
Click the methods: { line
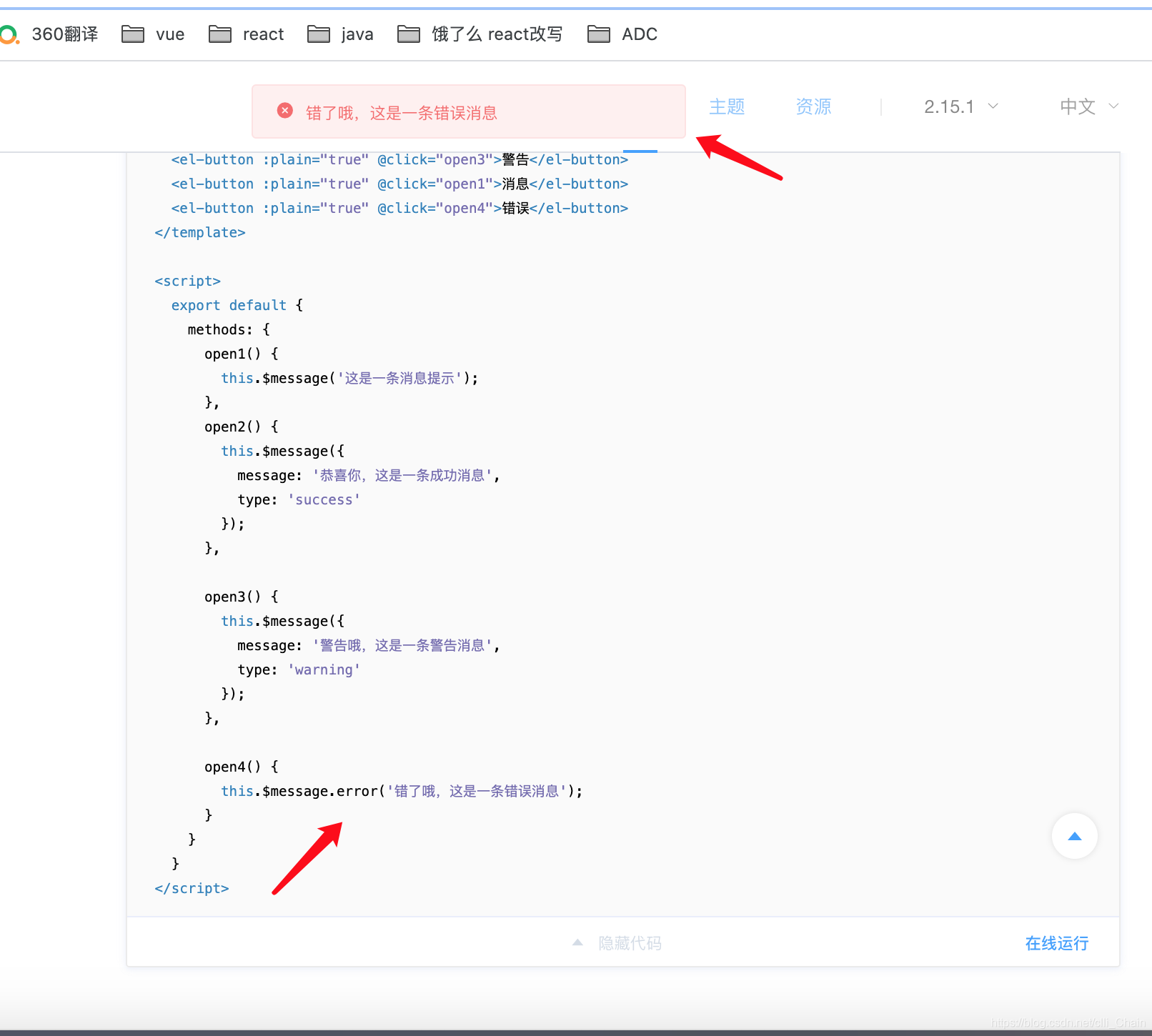click(229, 330)
